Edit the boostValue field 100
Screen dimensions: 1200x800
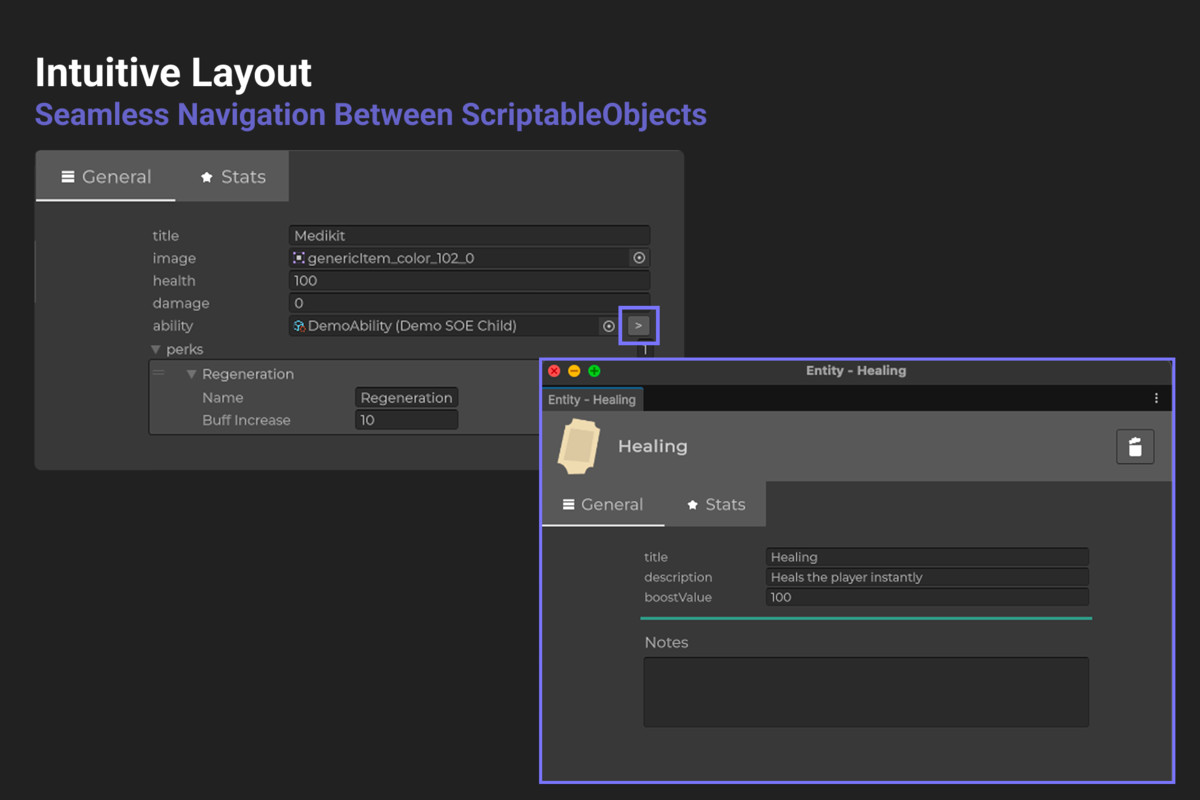927,597
